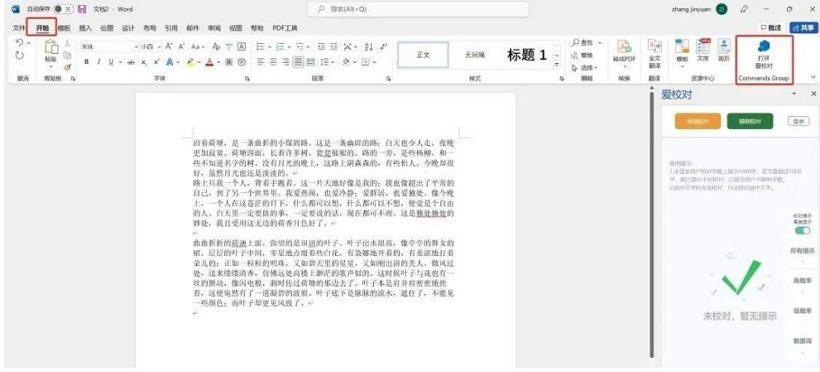The height and width of the screenshot is (372, 820).
Task: Apply bold with the B icon
Action: 86,62
